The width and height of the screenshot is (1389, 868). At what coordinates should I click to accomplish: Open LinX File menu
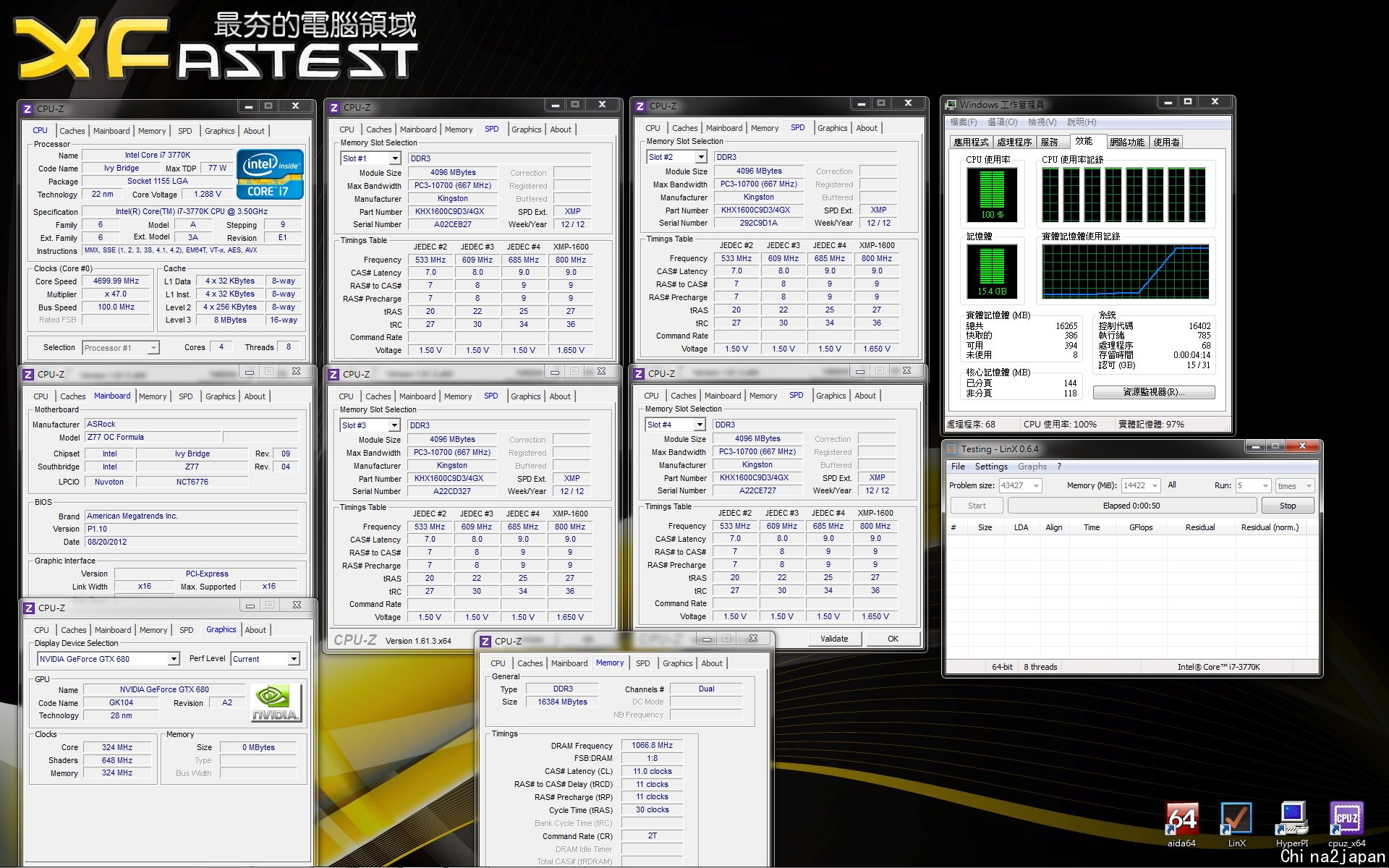[x=958, y=467]
